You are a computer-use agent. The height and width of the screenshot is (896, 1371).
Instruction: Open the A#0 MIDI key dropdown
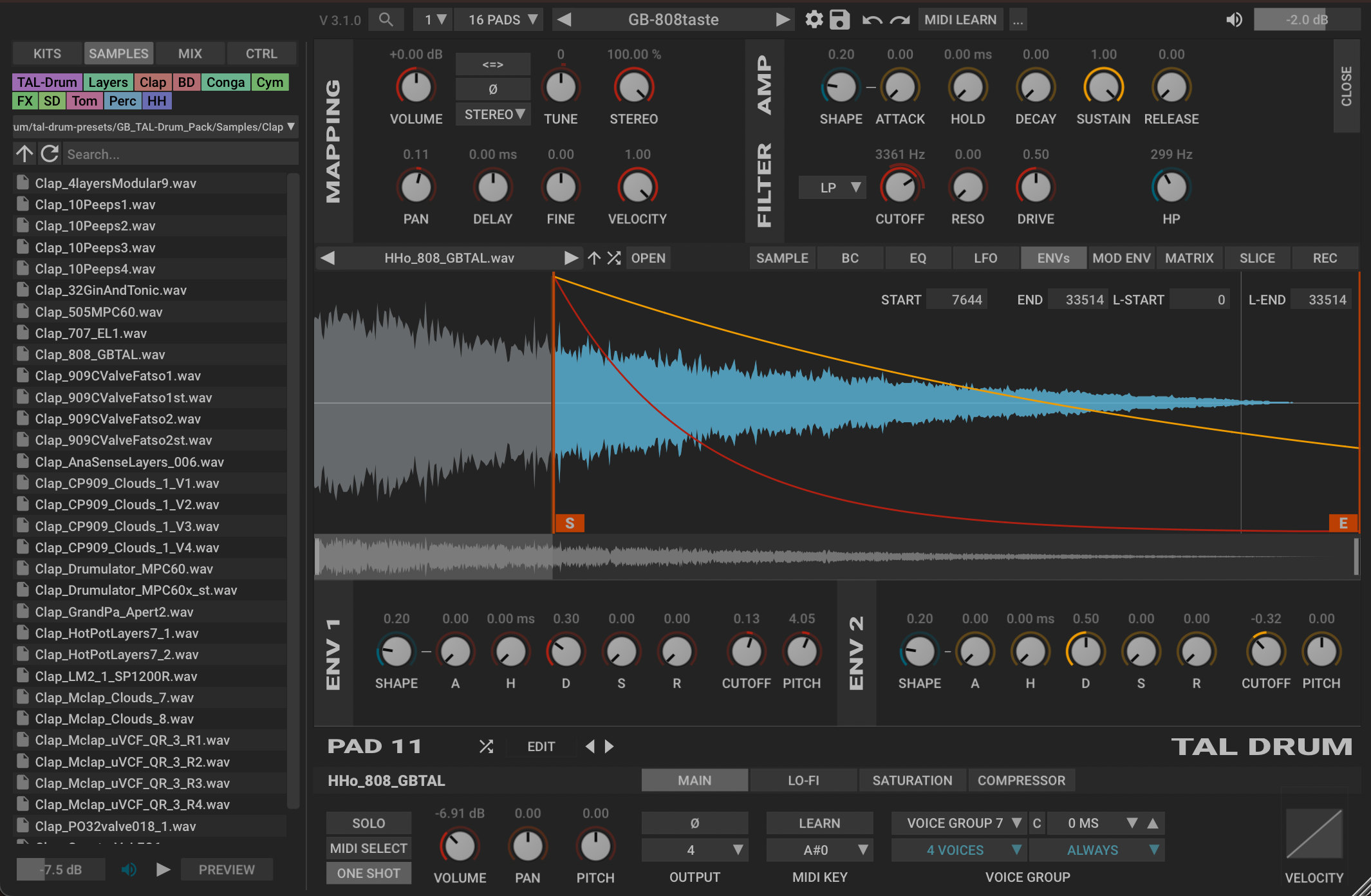[819, 850]
